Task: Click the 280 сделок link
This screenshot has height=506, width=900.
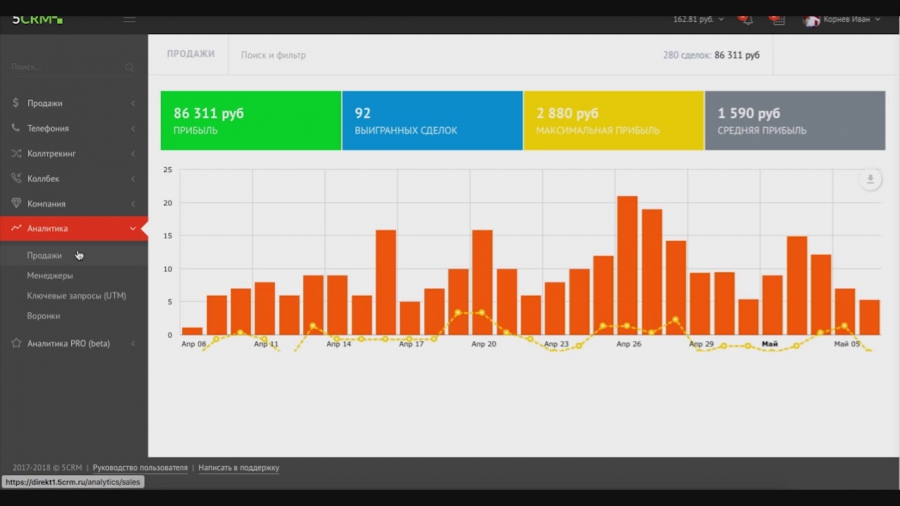Action: (x=686, y=55)
